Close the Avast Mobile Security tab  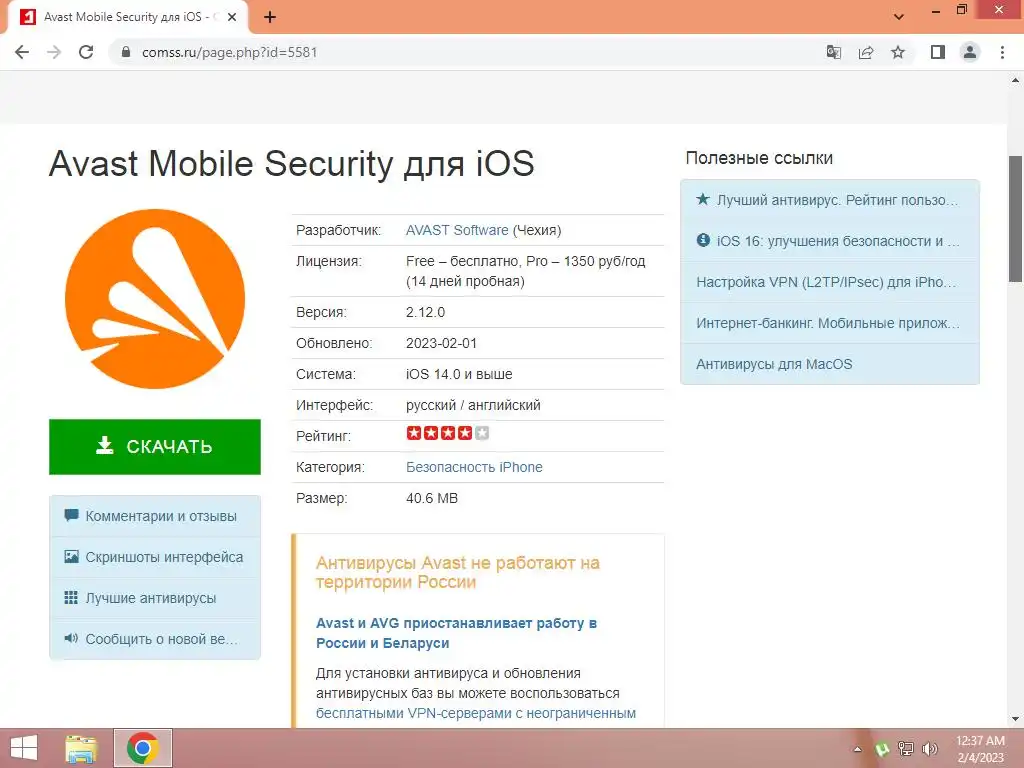[x=232, y=17]
